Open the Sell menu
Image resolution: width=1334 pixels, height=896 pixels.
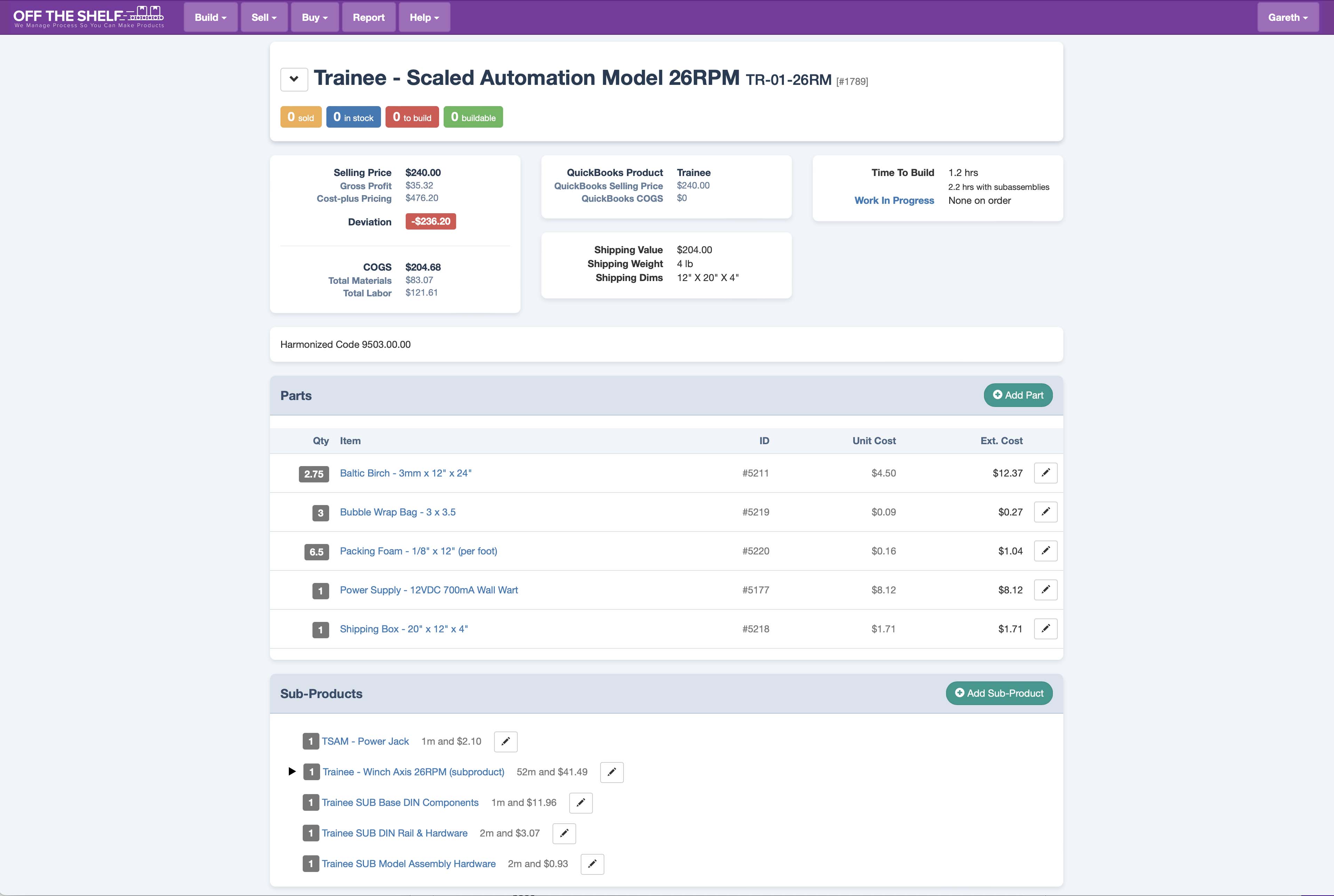point(263,17)
